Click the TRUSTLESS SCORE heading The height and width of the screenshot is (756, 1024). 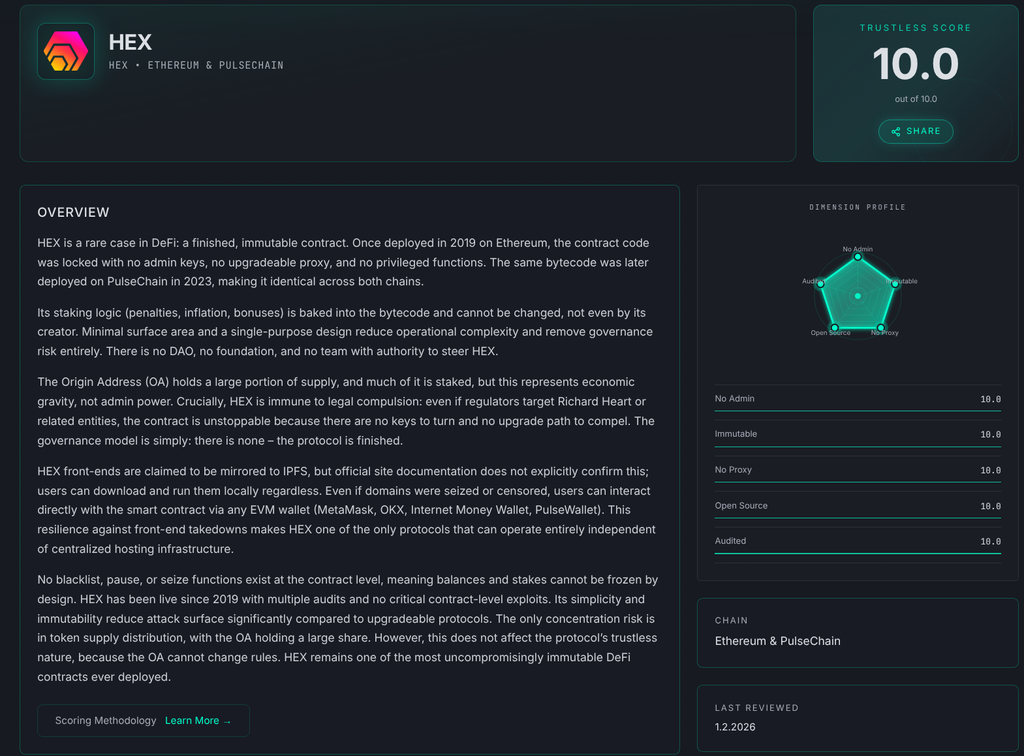(916, 28)
